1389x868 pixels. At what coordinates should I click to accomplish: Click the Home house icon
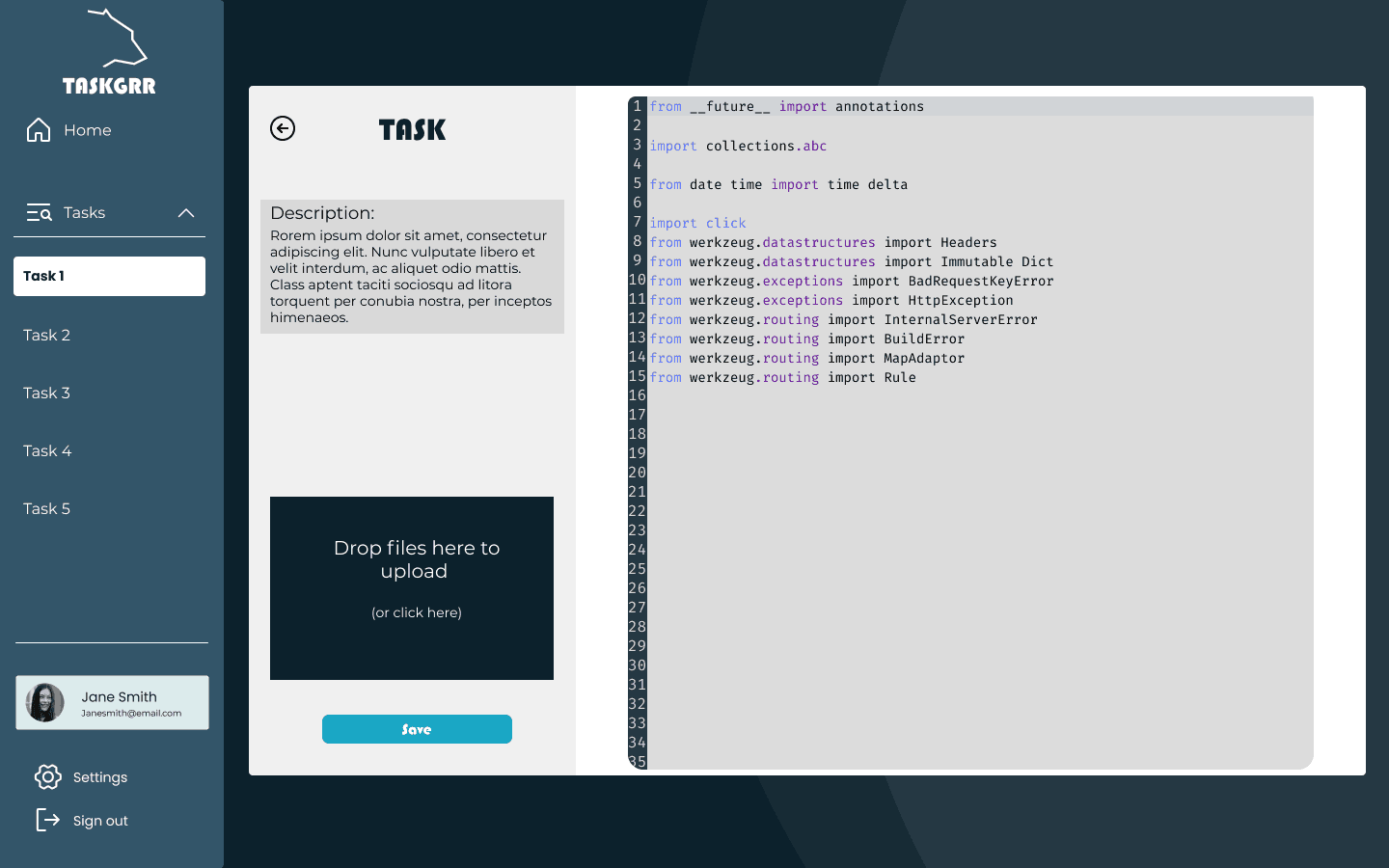pos(39,130)
